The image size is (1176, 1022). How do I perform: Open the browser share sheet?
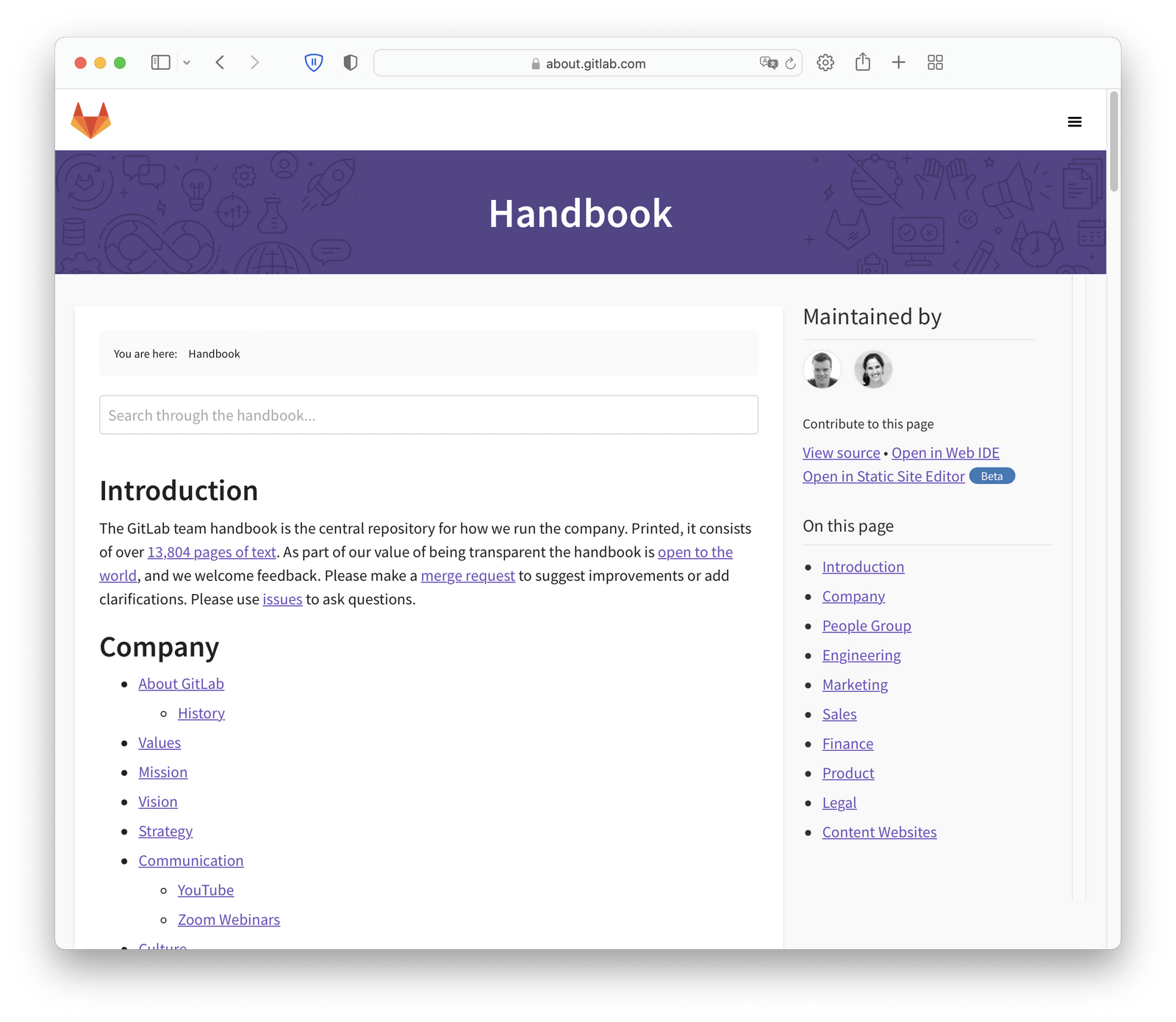coord(862,62)
